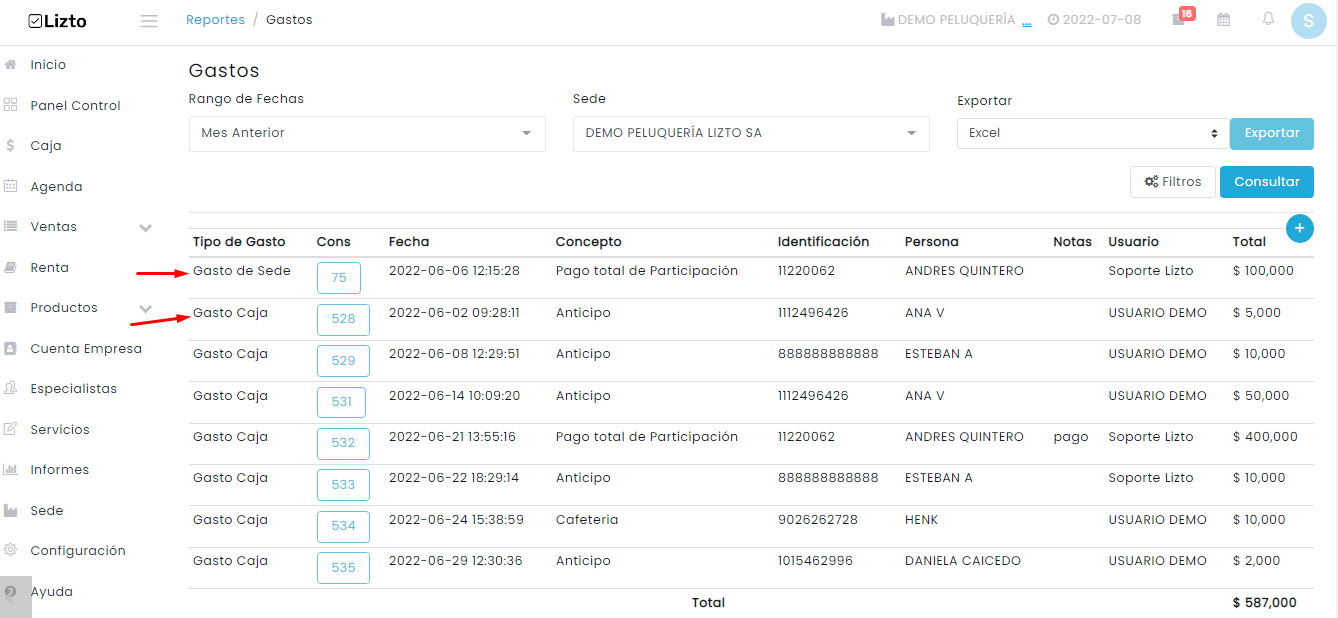Open the inbox icon with 16 badge
This screenshot has height=618, width=1338.
tap(1180, 18)
